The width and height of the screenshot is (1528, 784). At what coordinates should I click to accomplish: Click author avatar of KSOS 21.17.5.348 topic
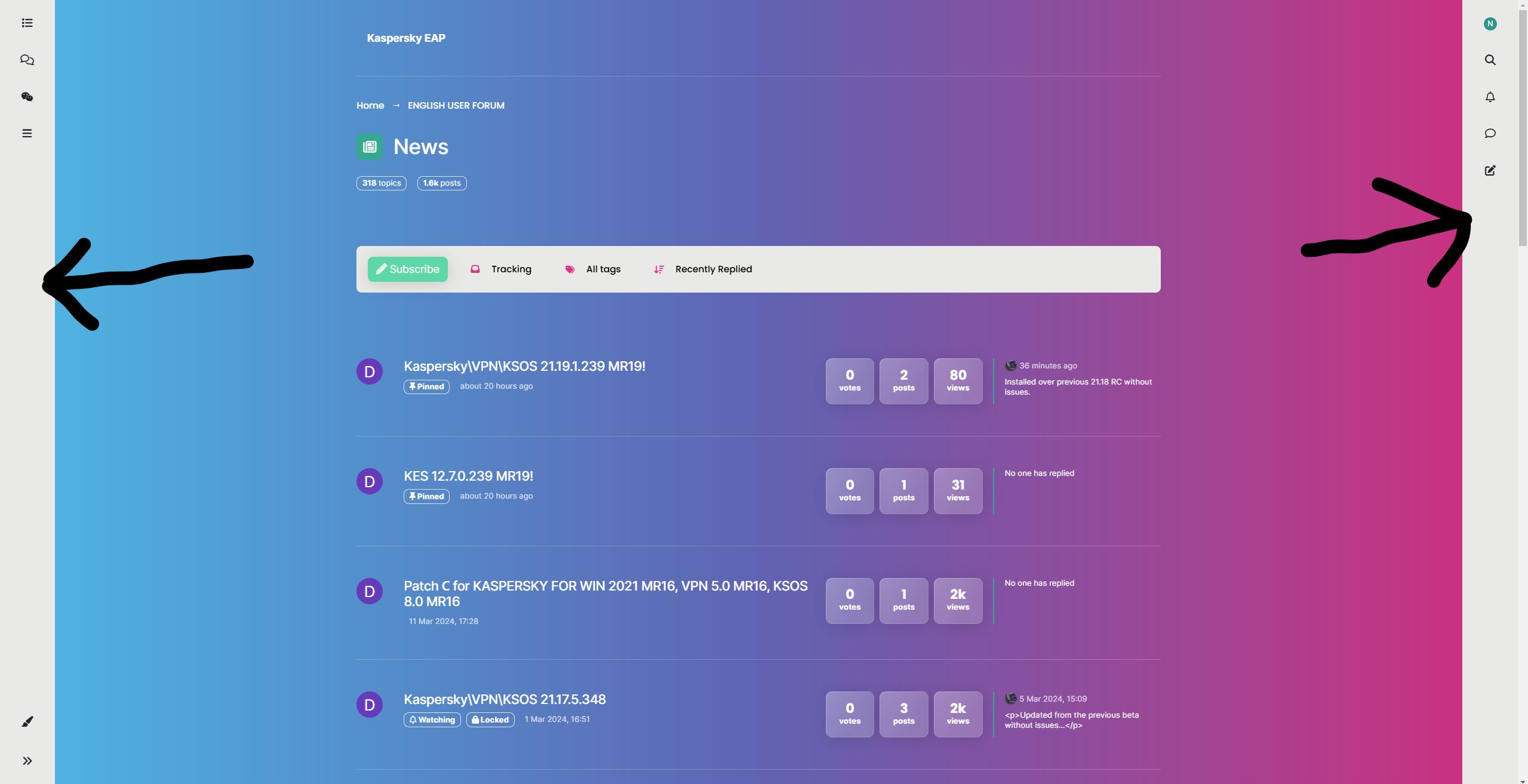370,705
